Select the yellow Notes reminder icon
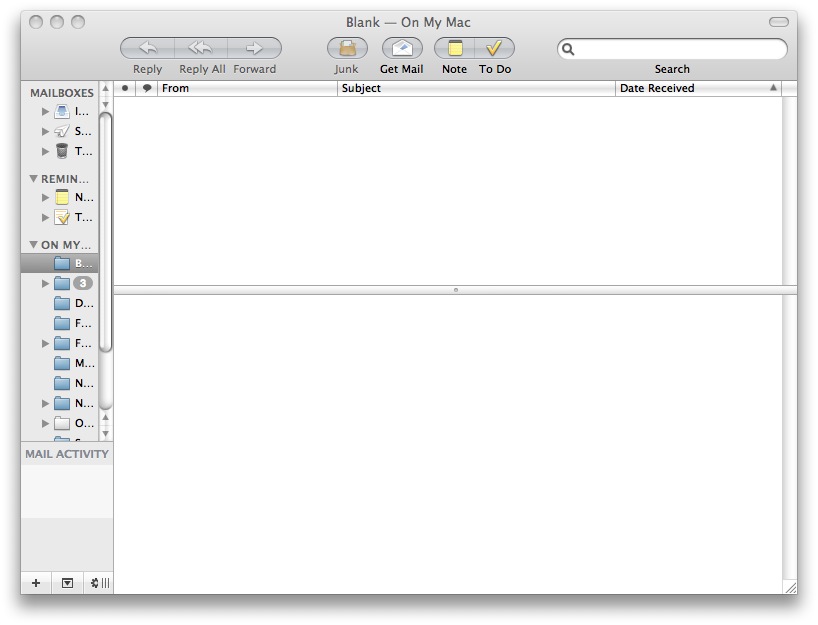 click(62, 197)
